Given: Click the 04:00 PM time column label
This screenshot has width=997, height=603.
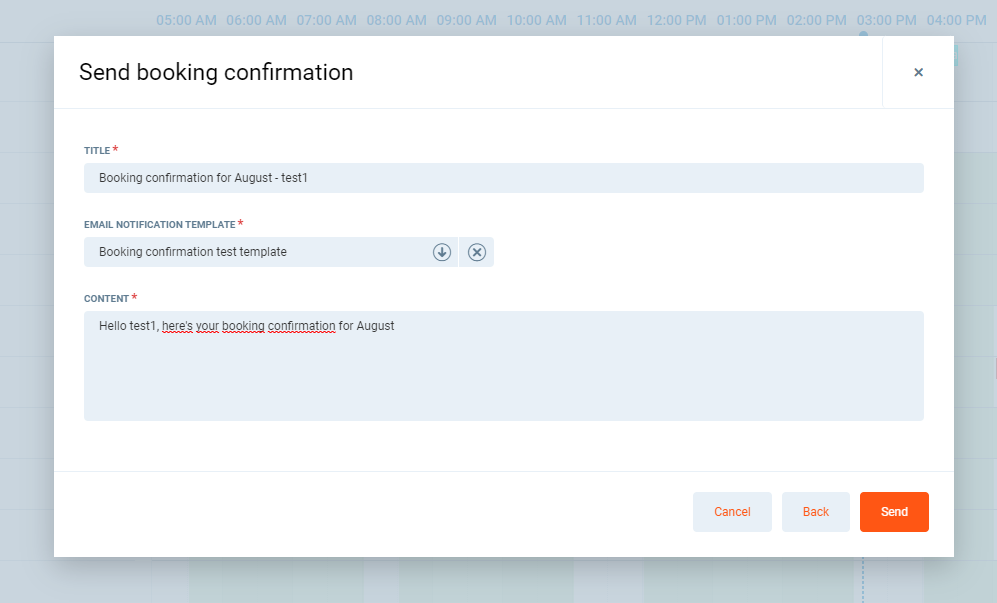Looking at the screenshot, I should point(957,20).
